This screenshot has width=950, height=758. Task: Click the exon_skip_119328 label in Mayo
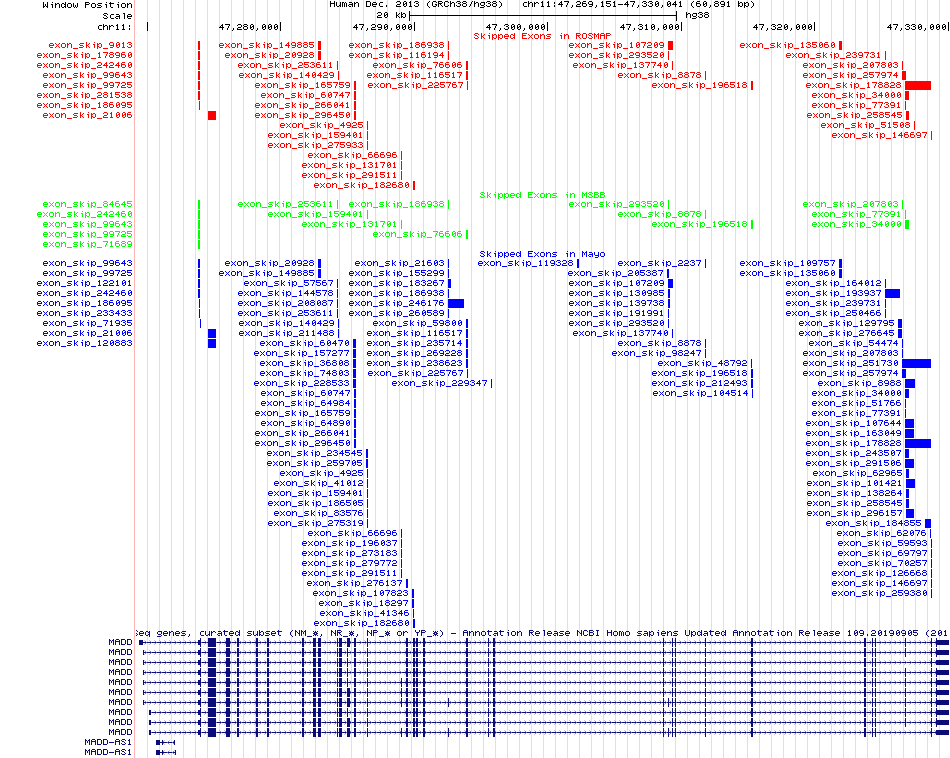tap(524, 263)
